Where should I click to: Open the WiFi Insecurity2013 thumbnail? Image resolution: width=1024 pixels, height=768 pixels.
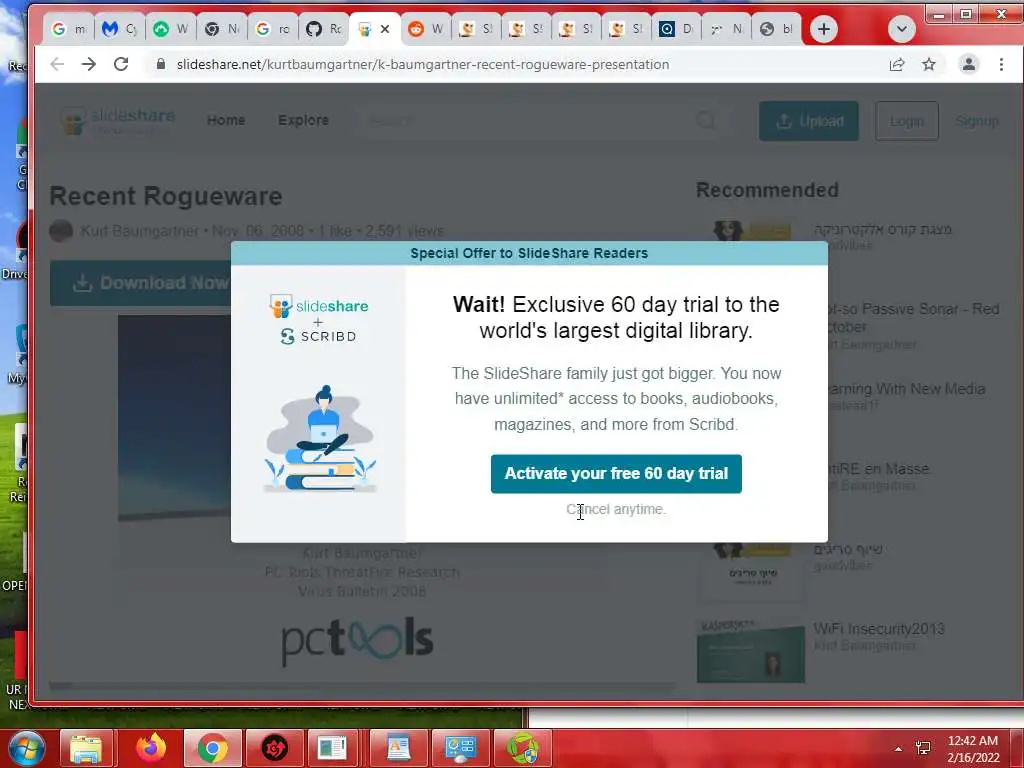coord(751,651)
